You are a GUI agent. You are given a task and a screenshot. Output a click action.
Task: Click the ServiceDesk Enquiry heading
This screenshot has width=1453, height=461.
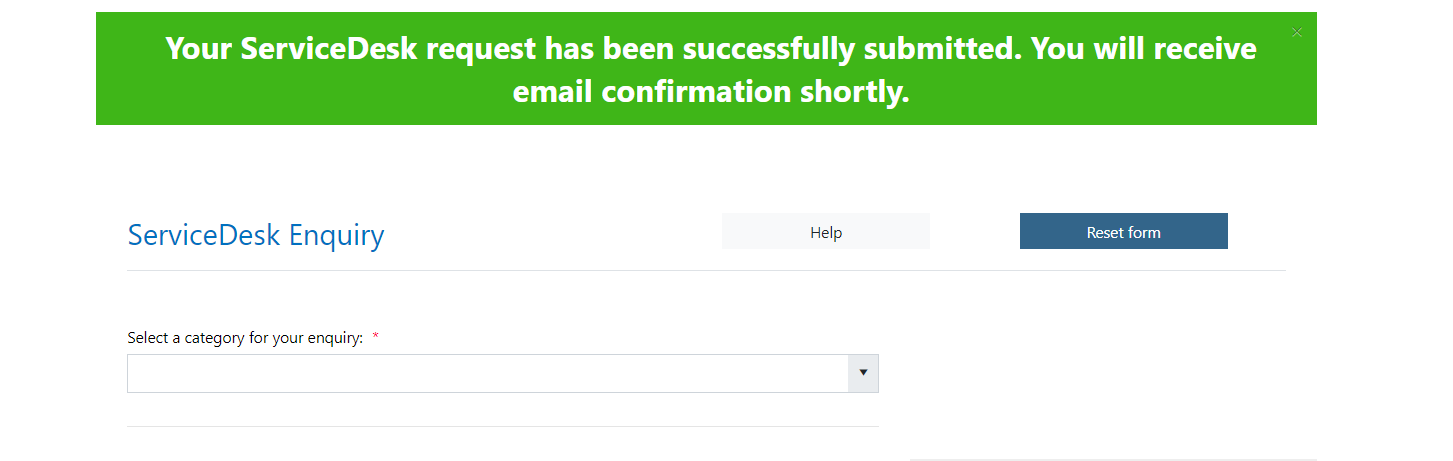(255, 235)
